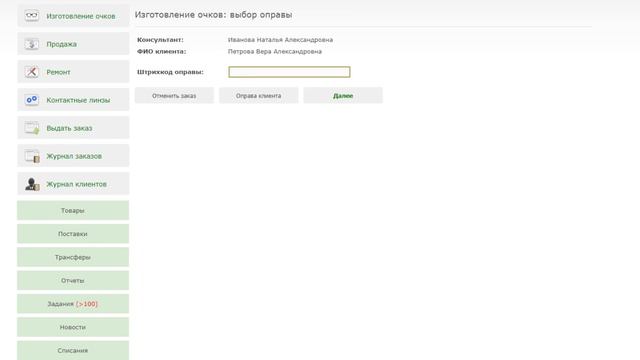
Task: Click the Продажа sale icon
Action: click(31, 44)
